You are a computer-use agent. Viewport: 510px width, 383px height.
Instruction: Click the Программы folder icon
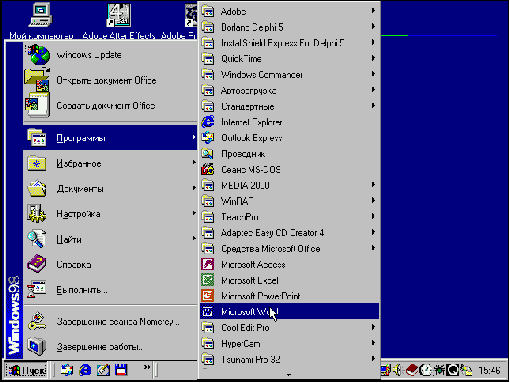coord(37,138)
